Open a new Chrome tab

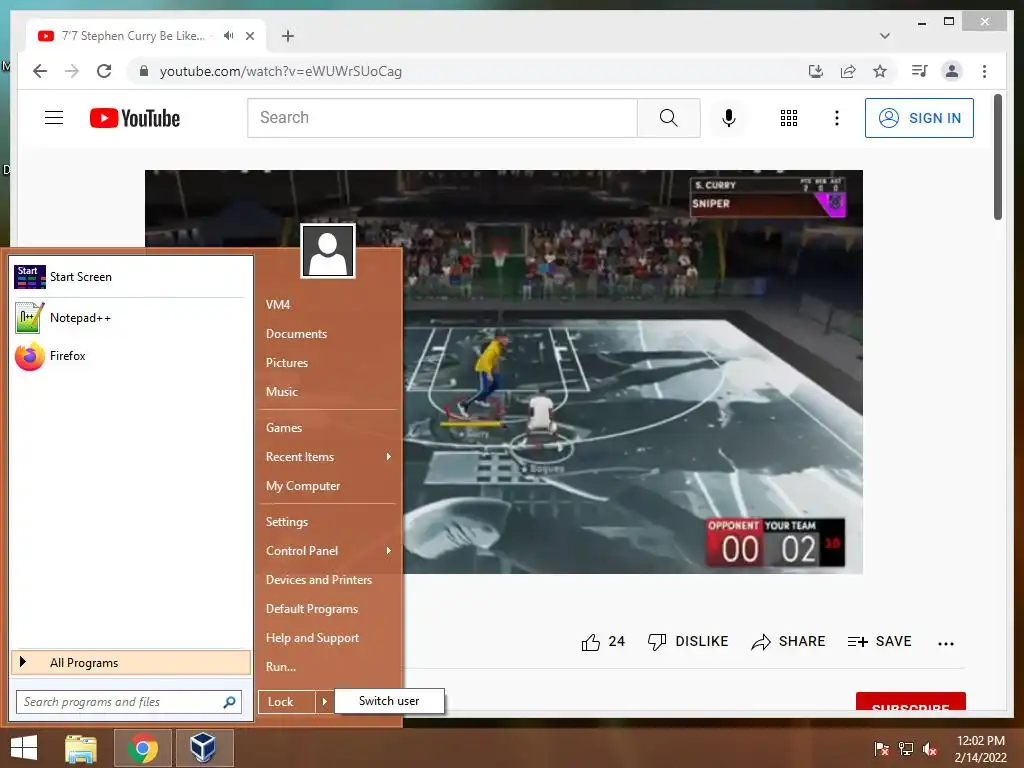coord(287,36)
